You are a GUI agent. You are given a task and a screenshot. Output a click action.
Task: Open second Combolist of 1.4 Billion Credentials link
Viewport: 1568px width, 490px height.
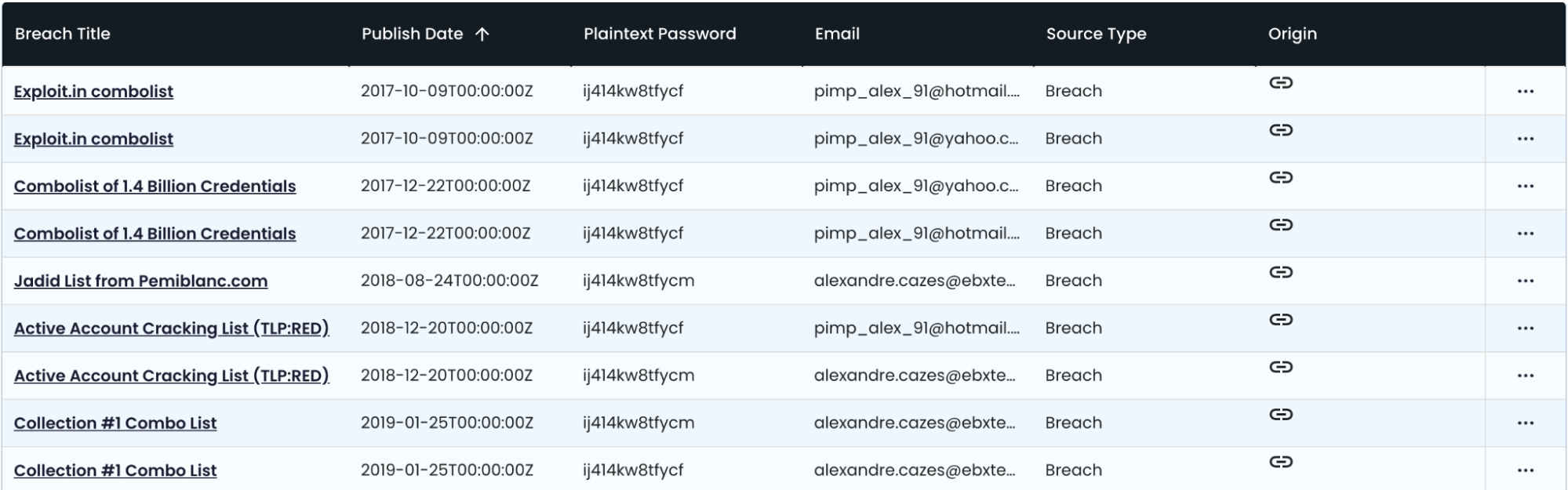click(155, 234)
